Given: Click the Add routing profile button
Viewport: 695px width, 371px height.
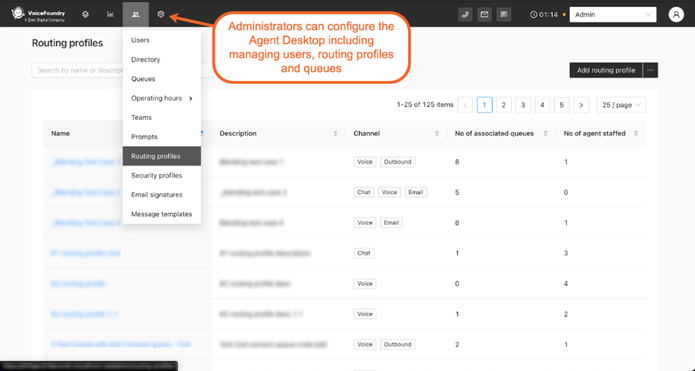Looking at the screenshot, I should 606,70.
